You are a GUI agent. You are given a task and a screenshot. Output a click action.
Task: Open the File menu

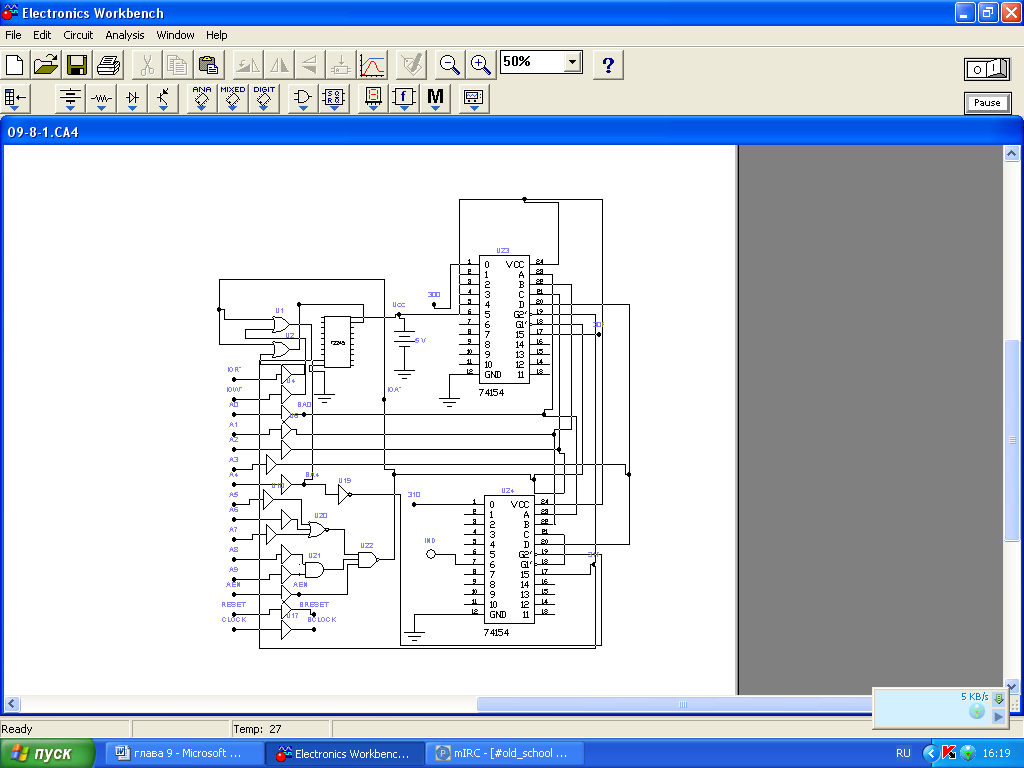click(x=13, y=35)
